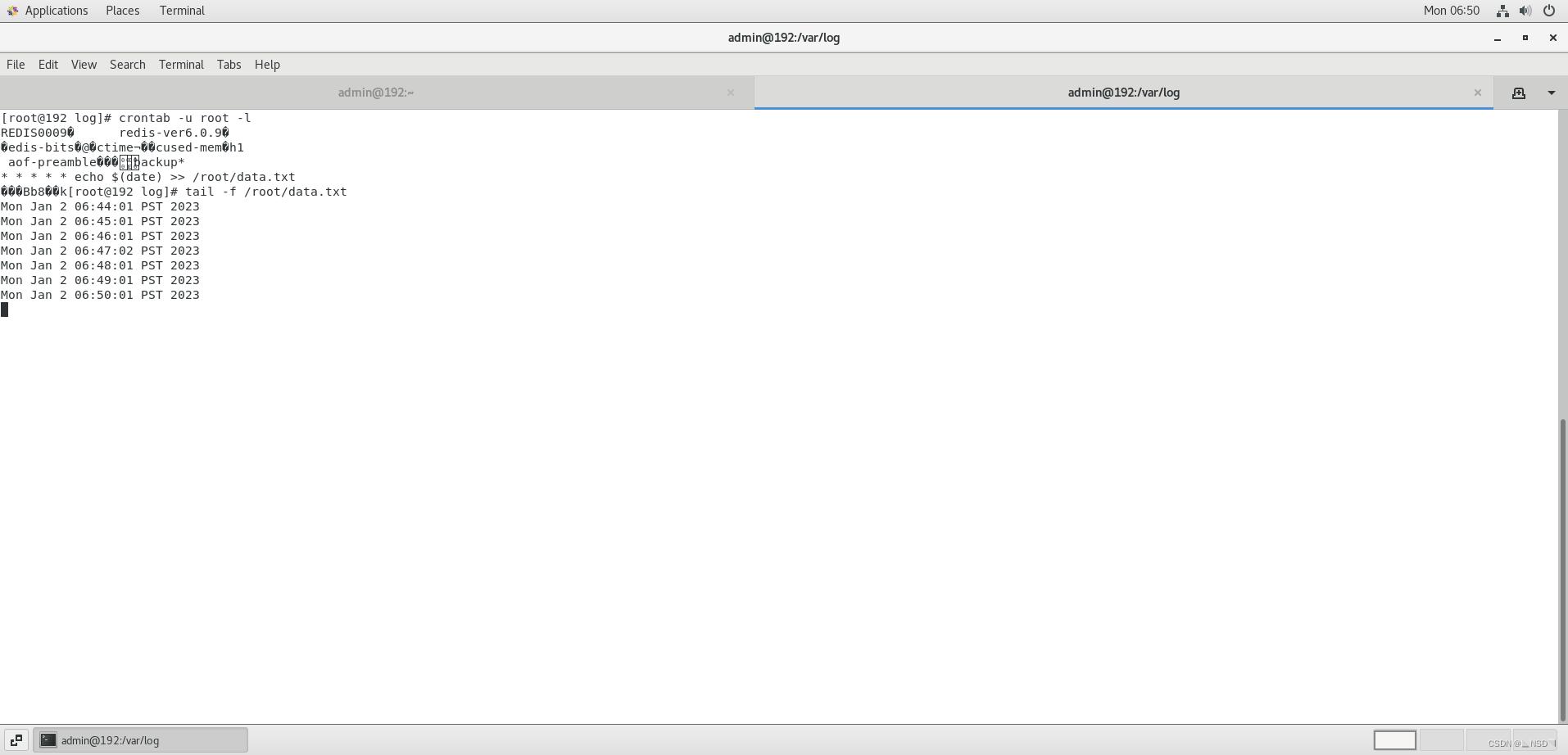Screen dimensions: 1568x755
Task: Switch to the admin@192:~ tab
Action: pos(376,93)
